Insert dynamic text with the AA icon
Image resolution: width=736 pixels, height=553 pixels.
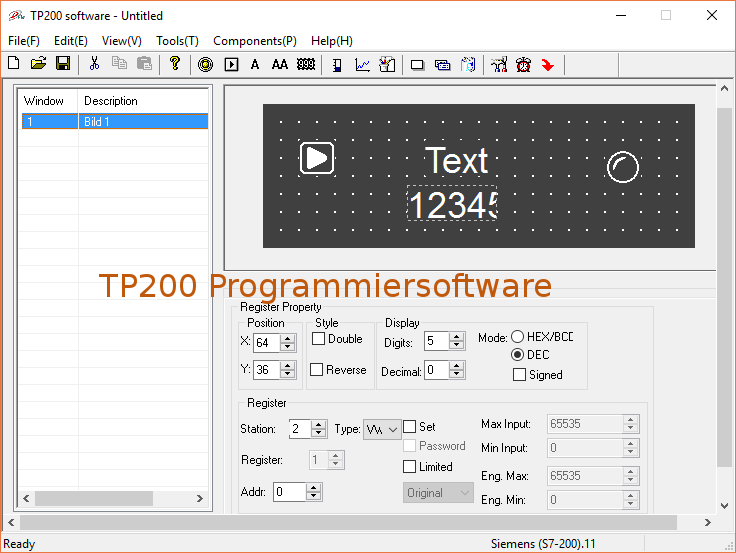280,64
